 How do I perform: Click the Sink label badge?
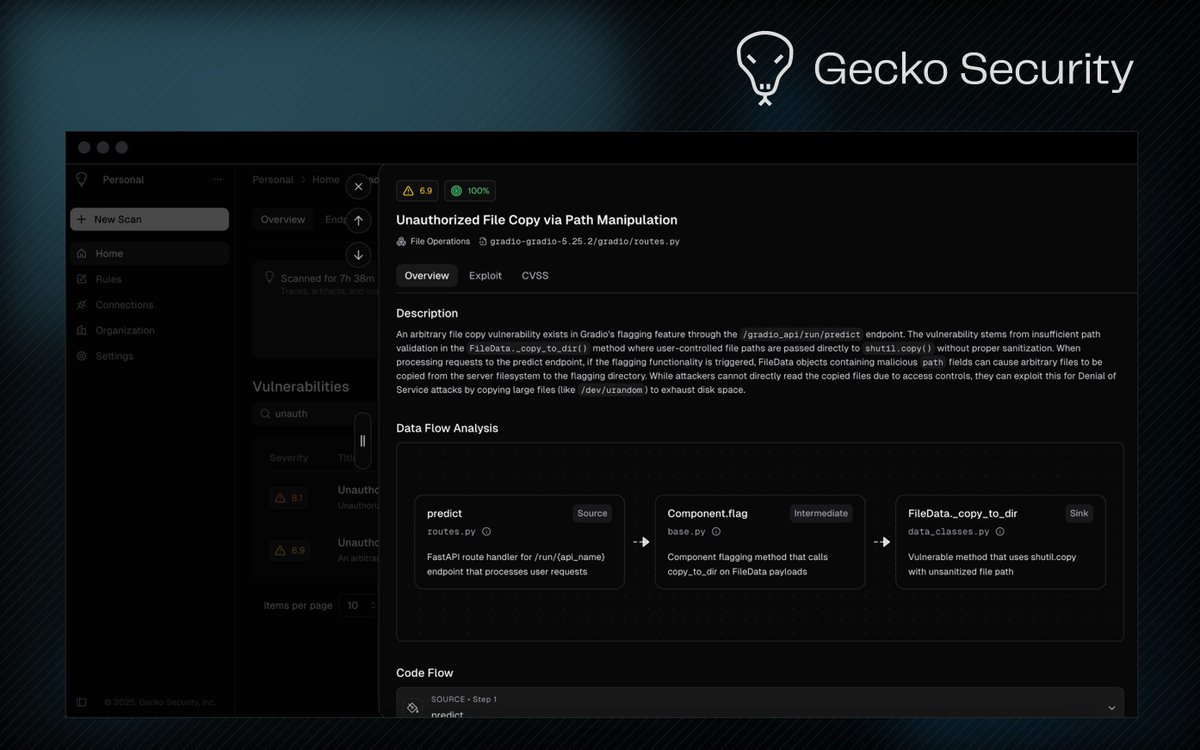pos(1079,513)
